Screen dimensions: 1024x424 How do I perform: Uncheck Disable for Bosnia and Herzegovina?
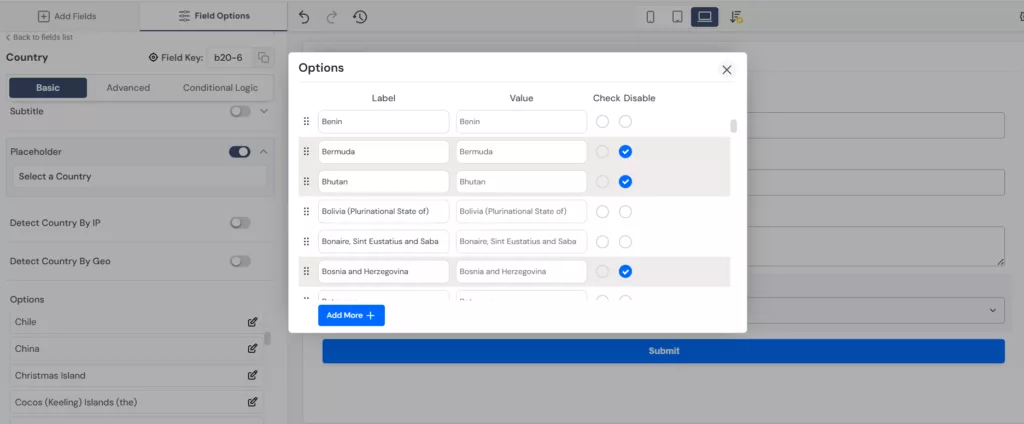625,271
